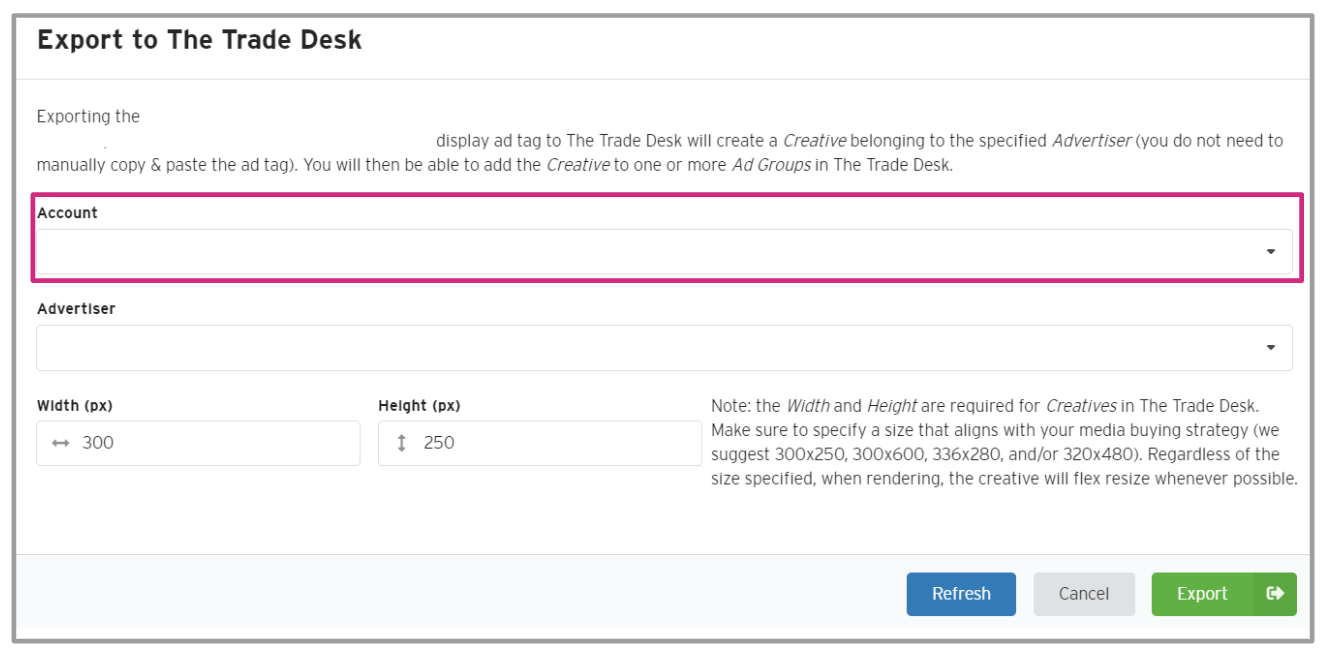Click the 'Exporting the' description text
This screenshot has width=1321, height=655.
(88, 117)
